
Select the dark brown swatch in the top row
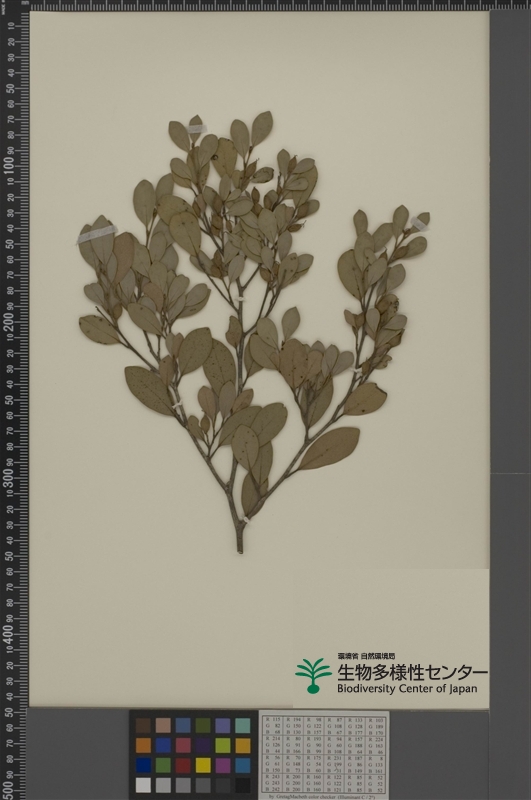143,726
